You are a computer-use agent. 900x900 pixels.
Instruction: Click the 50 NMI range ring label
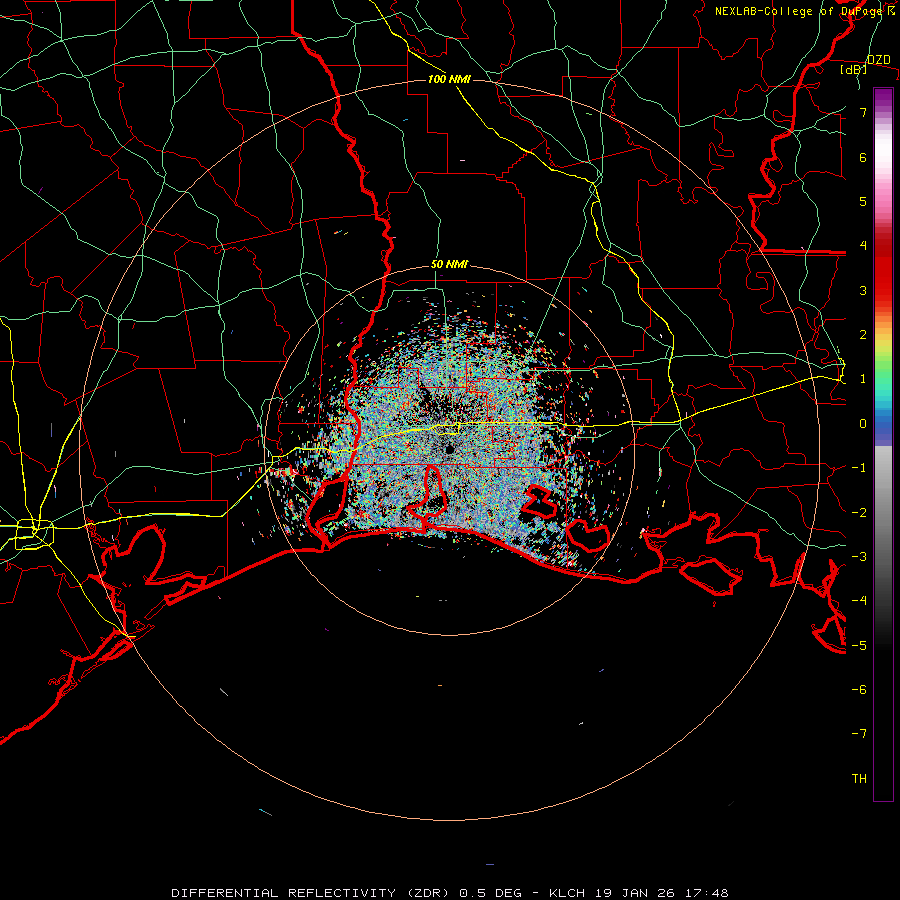(449, 264)
